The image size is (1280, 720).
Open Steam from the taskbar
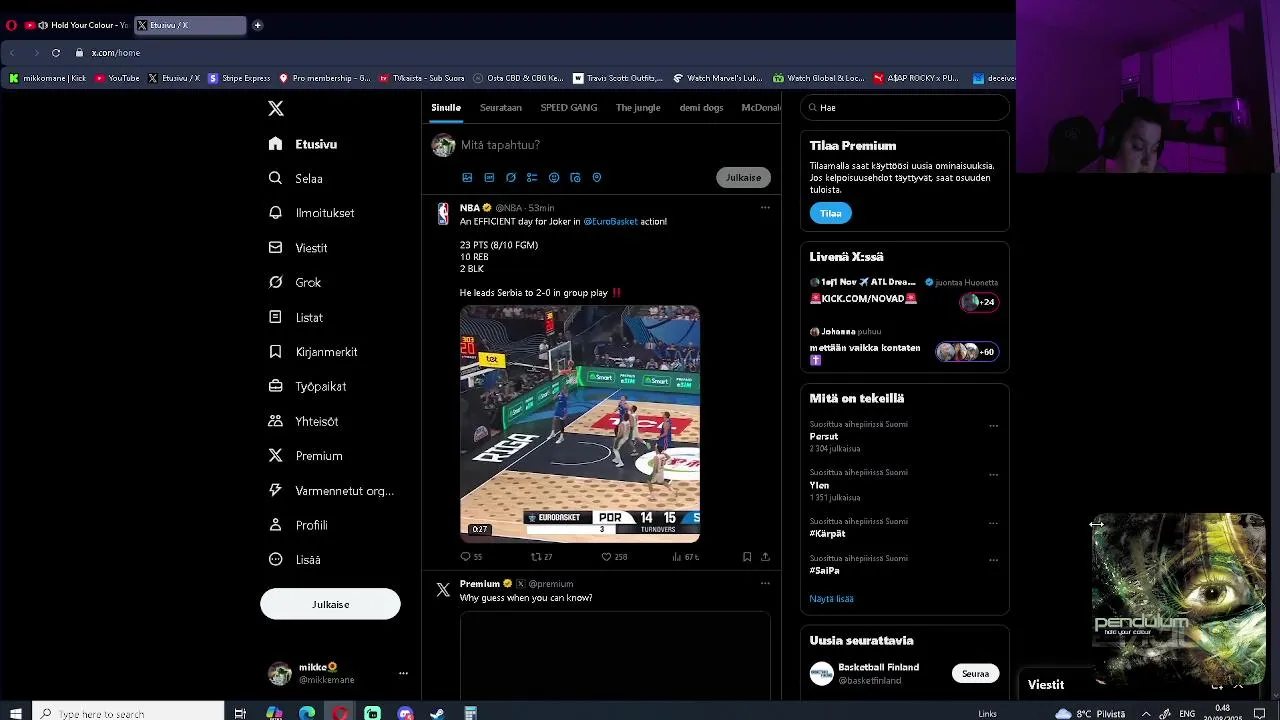click(x=437, y=713)
